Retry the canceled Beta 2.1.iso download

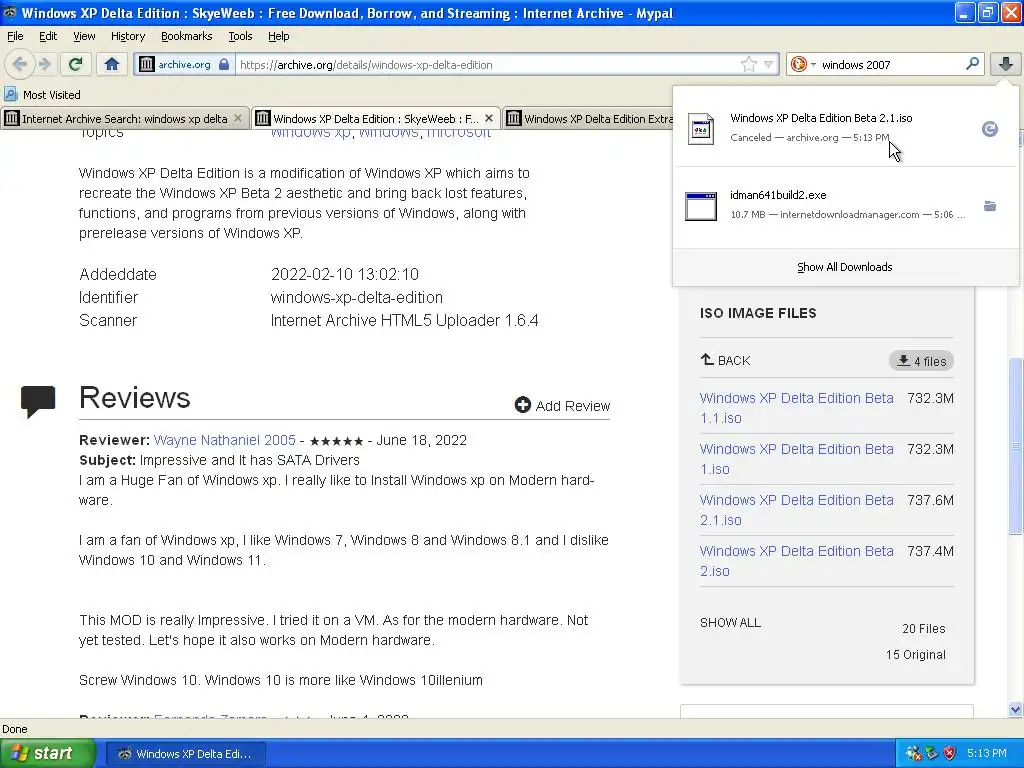(989, 129)
